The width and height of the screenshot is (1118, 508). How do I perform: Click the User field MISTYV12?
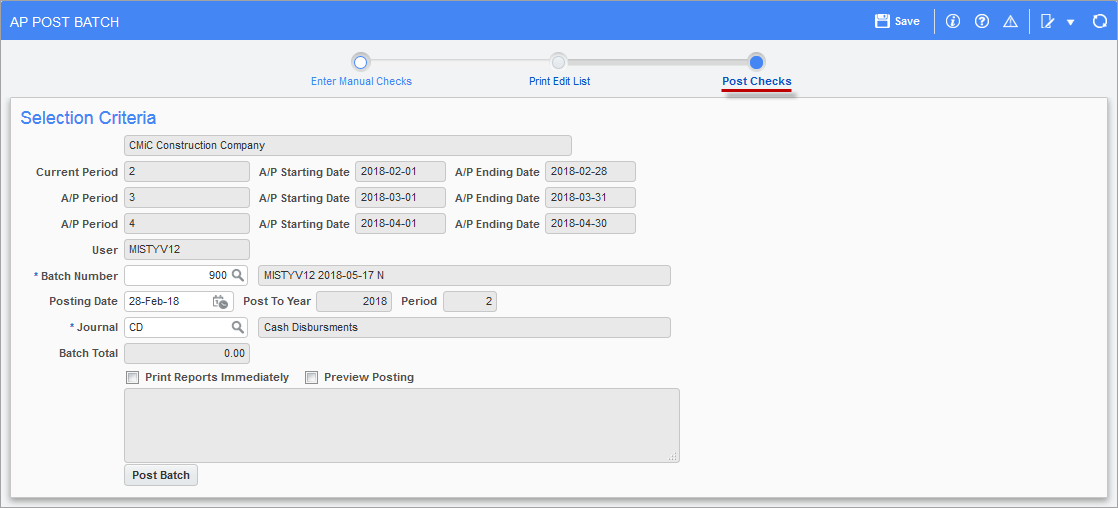(x=187, y=249)
